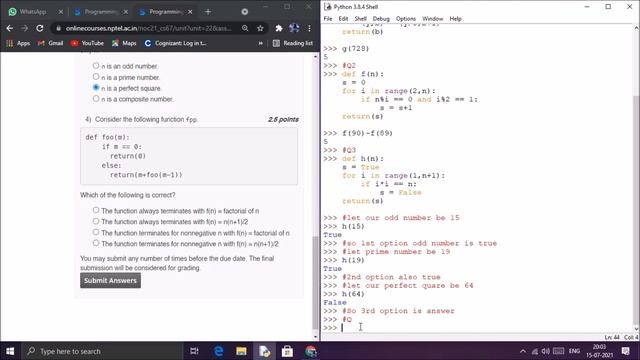
Task: Close the WhatsApp tab
Action: point(61,12)
